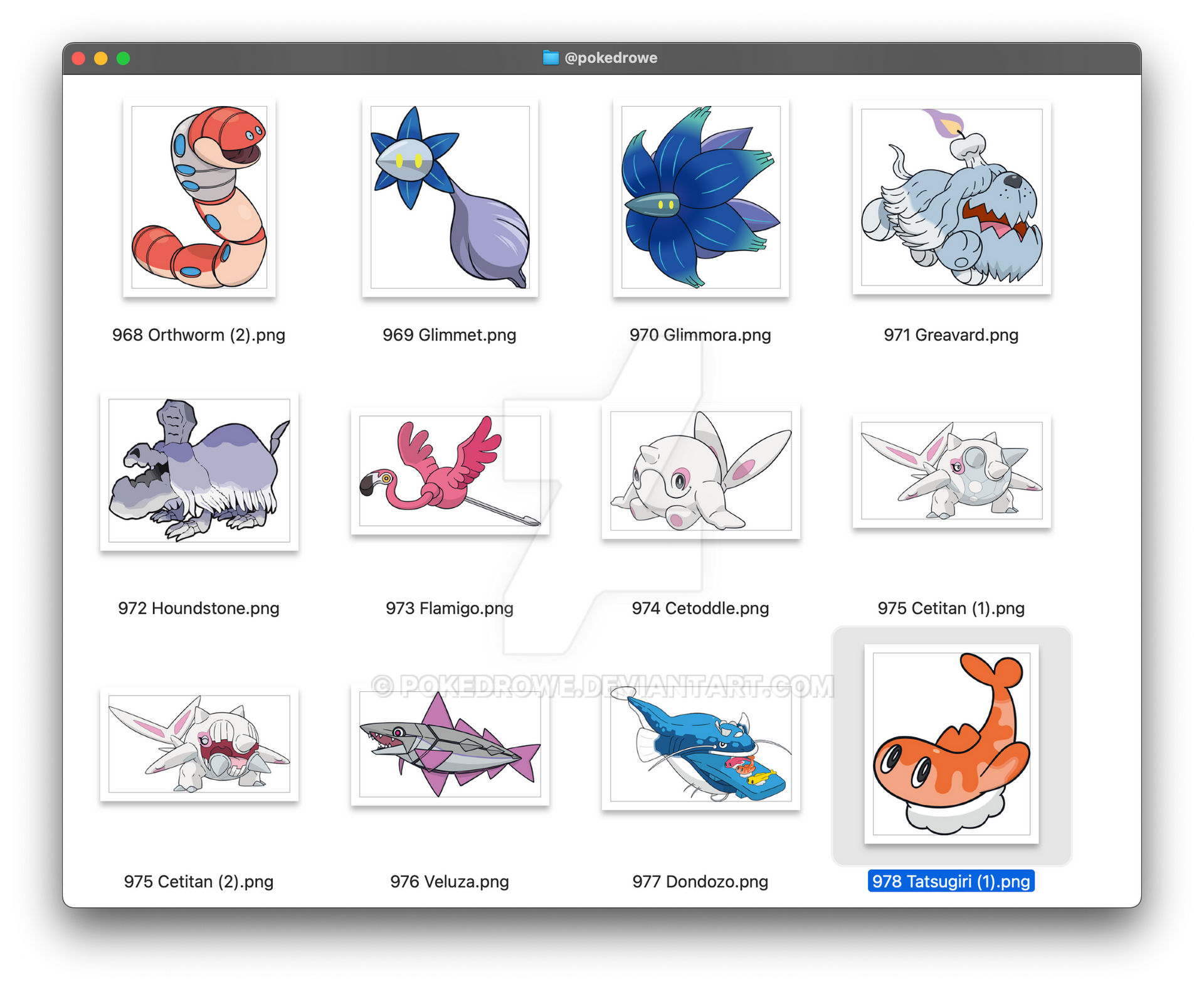Select the Greavard image thumbnail

tap(951, 197)
